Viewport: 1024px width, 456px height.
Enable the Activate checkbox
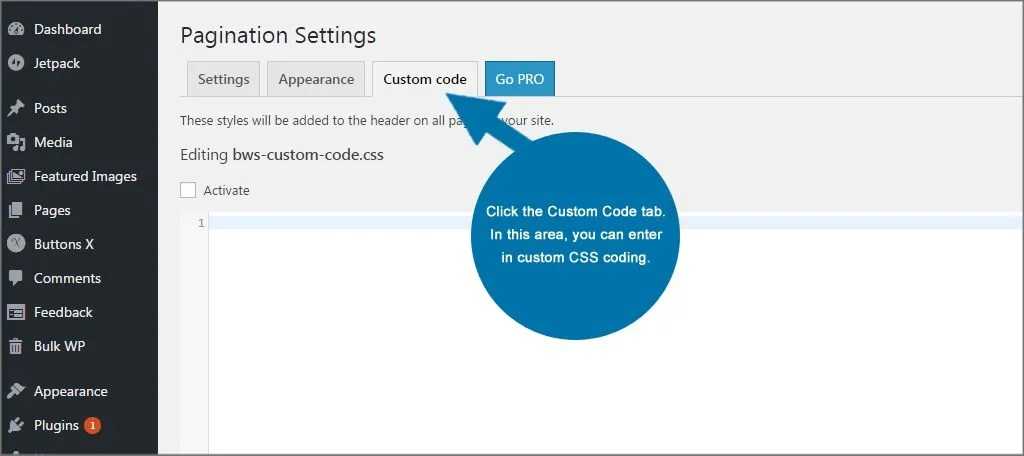[x=188, y=190]
